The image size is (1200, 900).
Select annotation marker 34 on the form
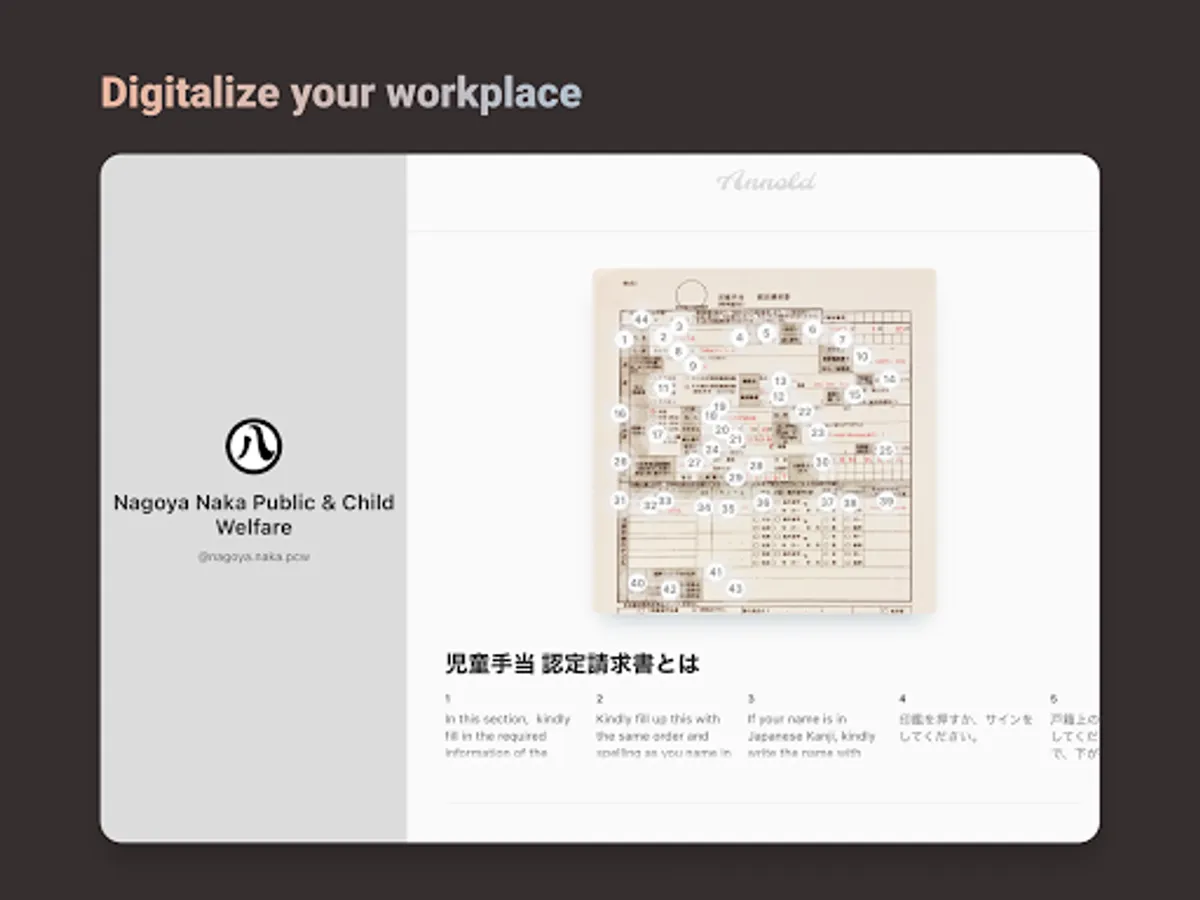point(704,508)
